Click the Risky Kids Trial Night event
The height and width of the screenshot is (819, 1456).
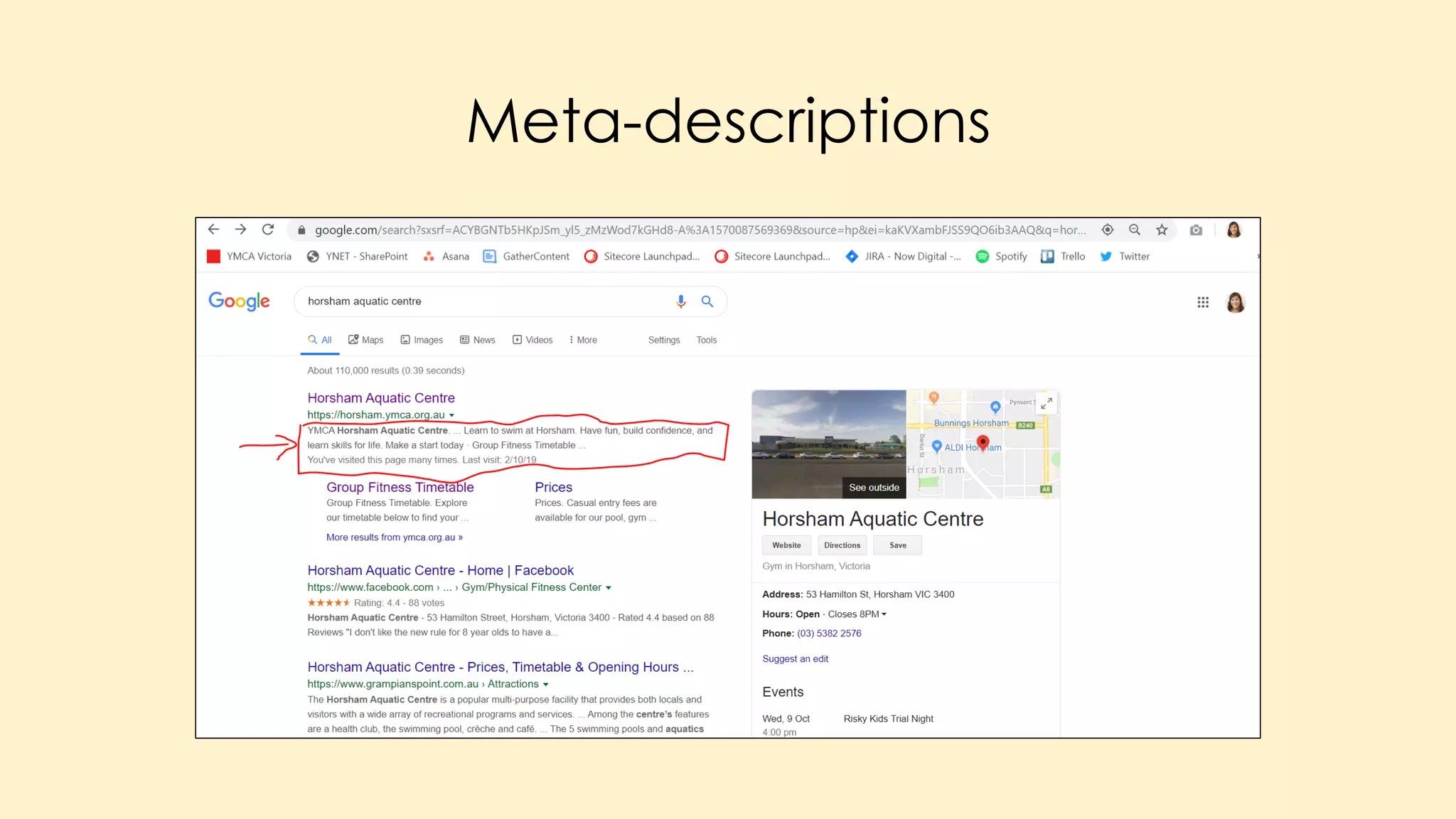[889, 719]
